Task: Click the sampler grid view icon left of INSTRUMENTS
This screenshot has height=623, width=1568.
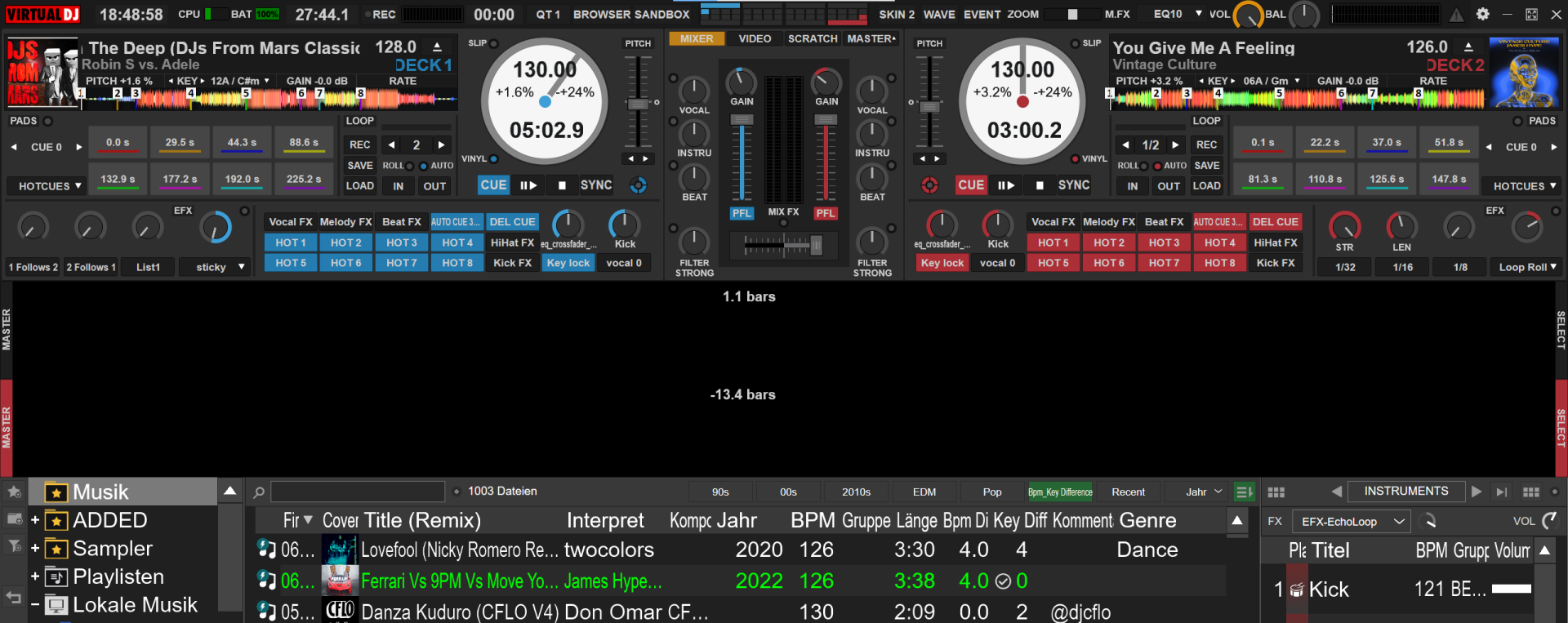Action: click(1276, 492)
